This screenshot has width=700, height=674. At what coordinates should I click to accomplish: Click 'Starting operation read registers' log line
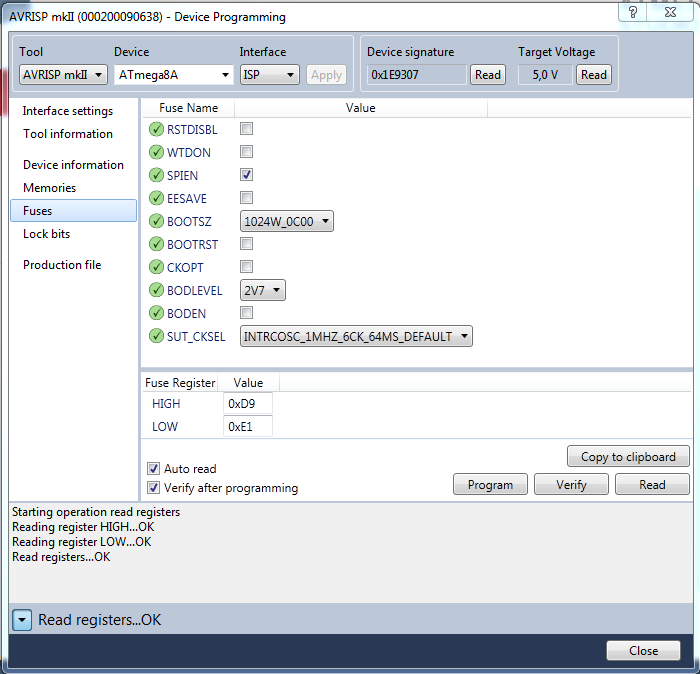coord(96,512)
